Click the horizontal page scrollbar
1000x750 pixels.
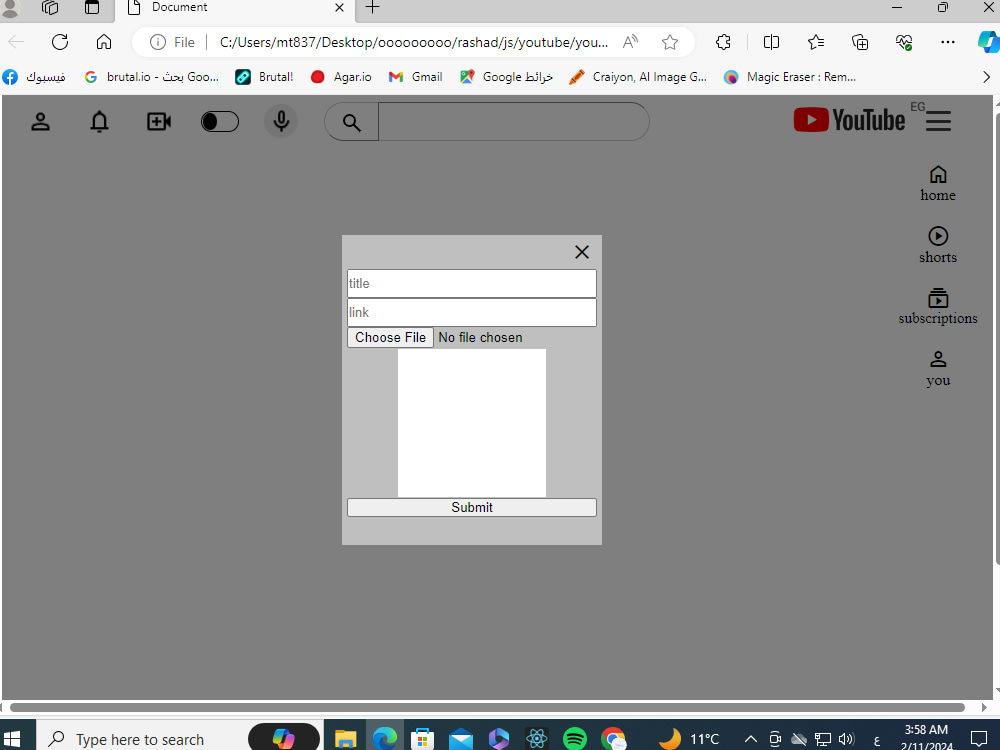(x=487, y=707)
